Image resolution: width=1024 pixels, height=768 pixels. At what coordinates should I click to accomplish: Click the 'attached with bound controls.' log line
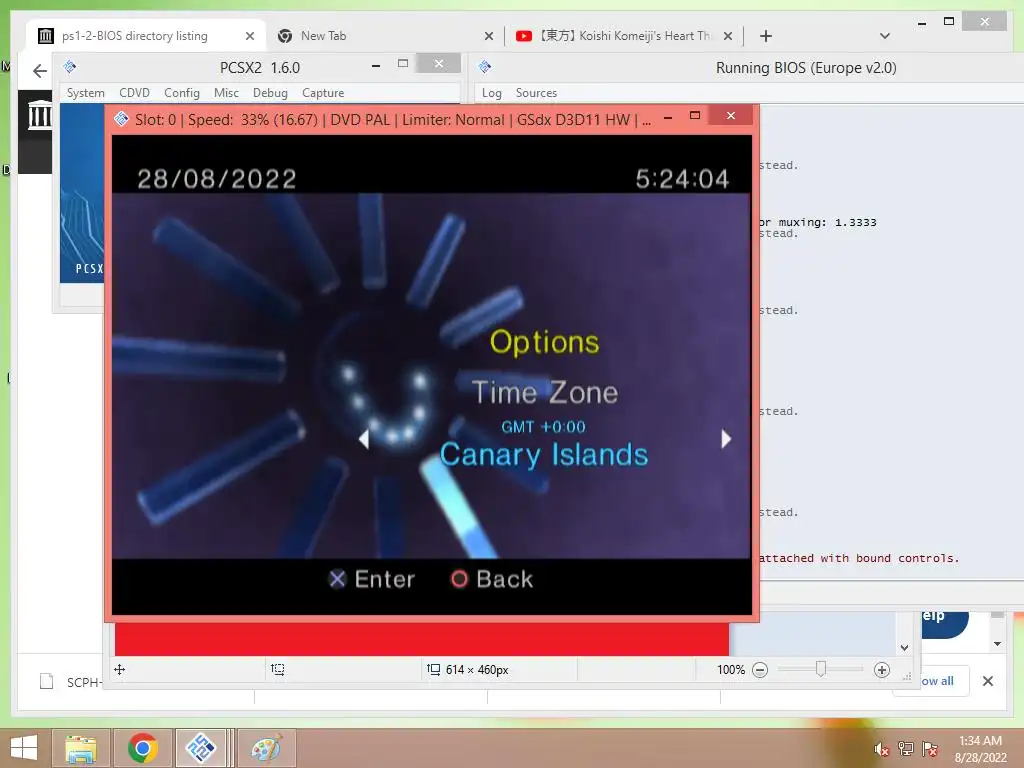(859, 558)
